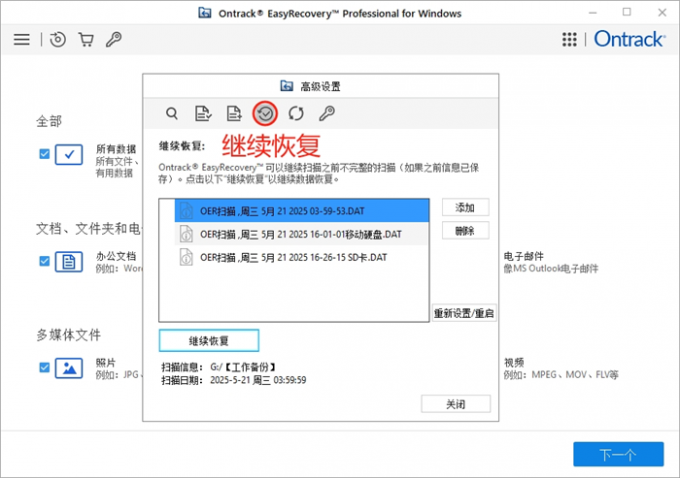Click the 重新设置/重启 button
Image resolution: width=680 pixels, height=478 pixels.
pos(464,313)
